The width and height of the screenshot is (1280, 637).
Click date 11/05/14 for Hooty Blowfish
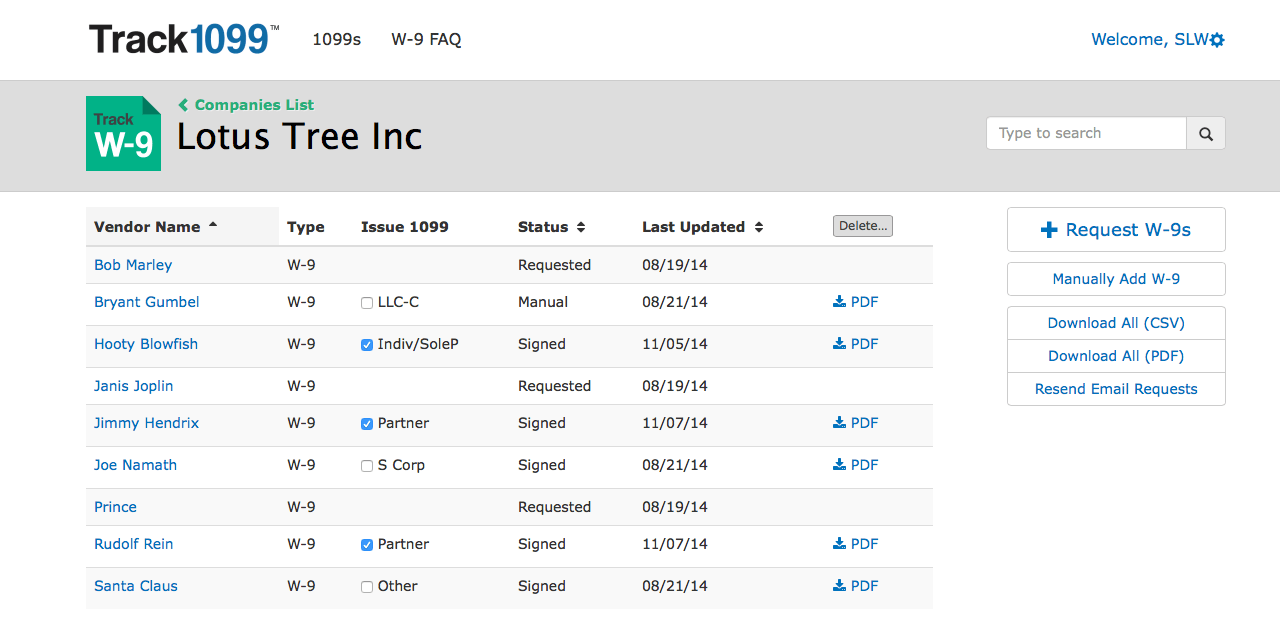[x=675, y=344]
